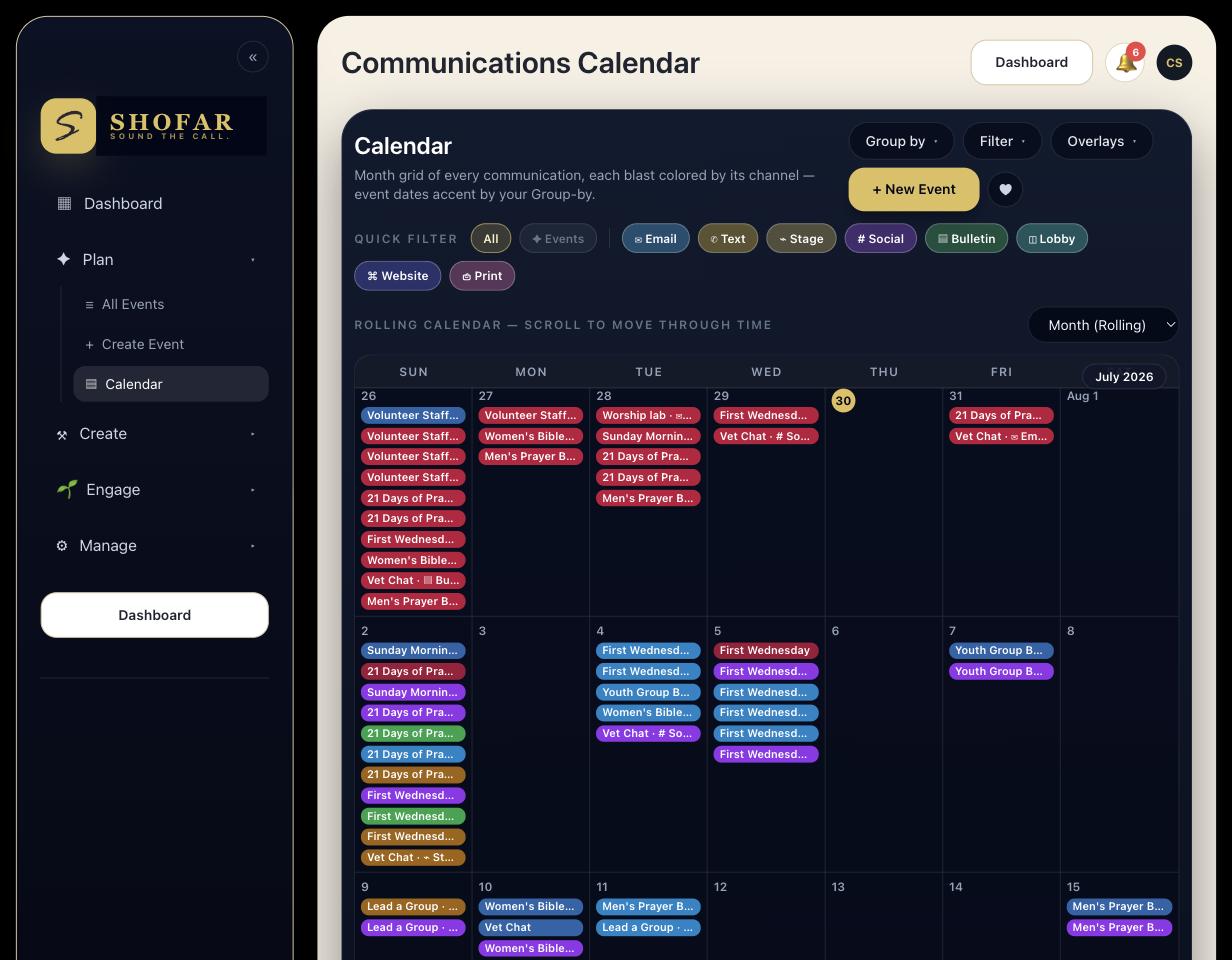Click the white Dashboard button in sidebar
1232x960 pixels.
(155, 615)
